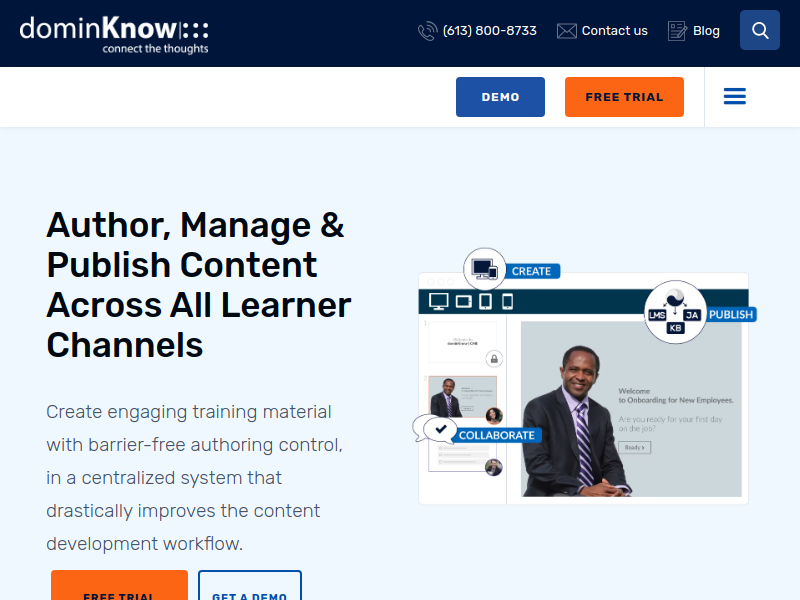Select the second slide thumbnail with man
Image resolution: width=800 pixels, height=600 pixels.
click(462, 397)
